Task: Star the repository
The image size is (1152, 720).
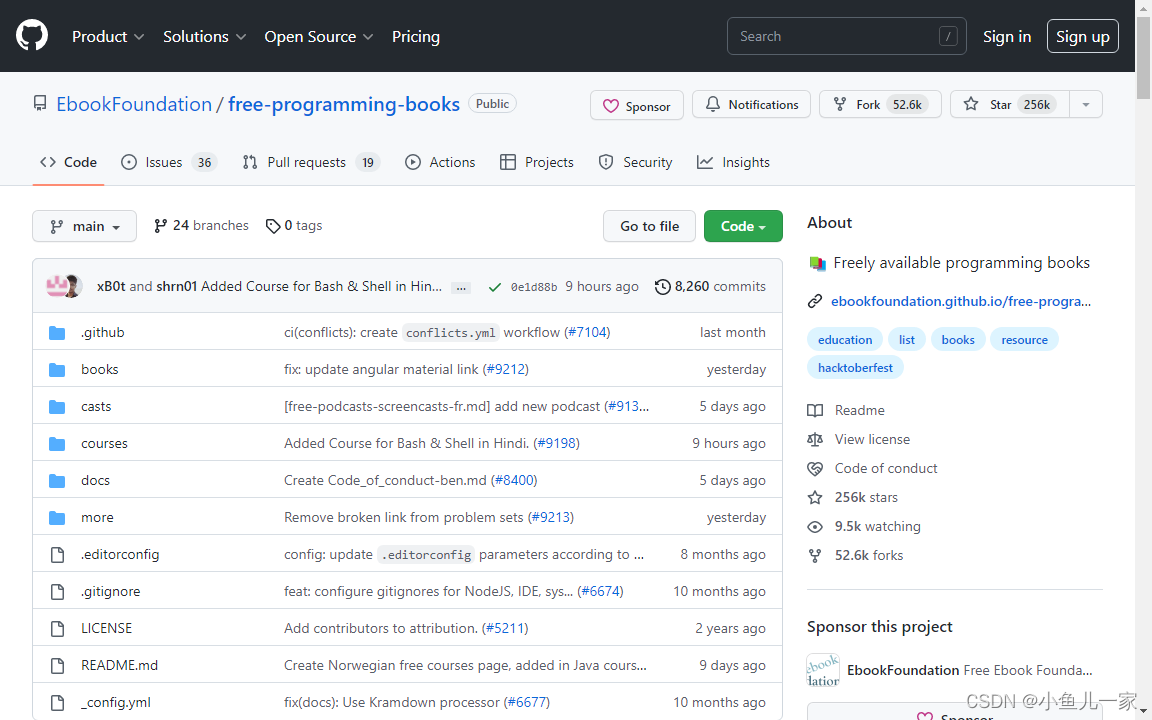Action: pos(1009,104)
